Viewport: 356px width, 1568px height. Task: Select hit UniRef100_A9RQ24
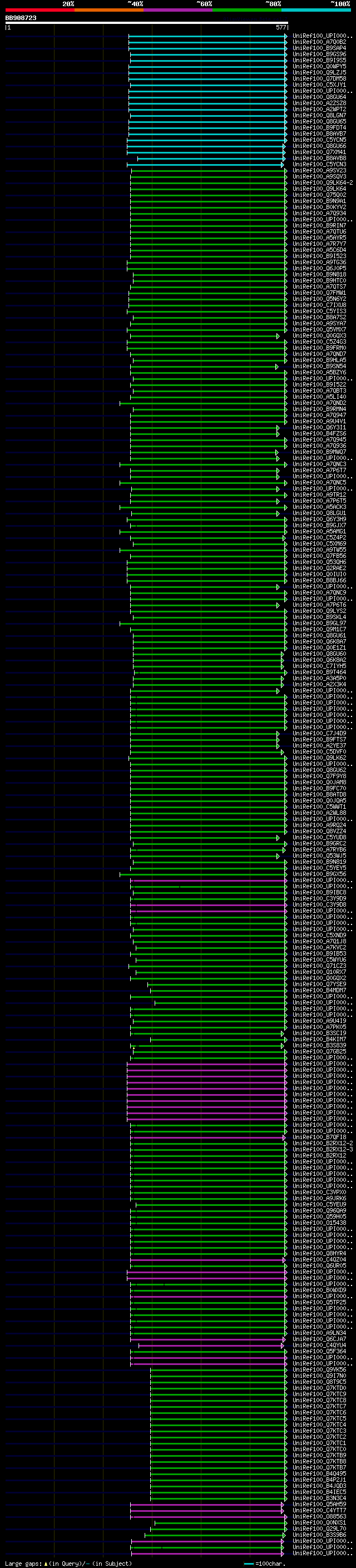click(x=319, y=825)
